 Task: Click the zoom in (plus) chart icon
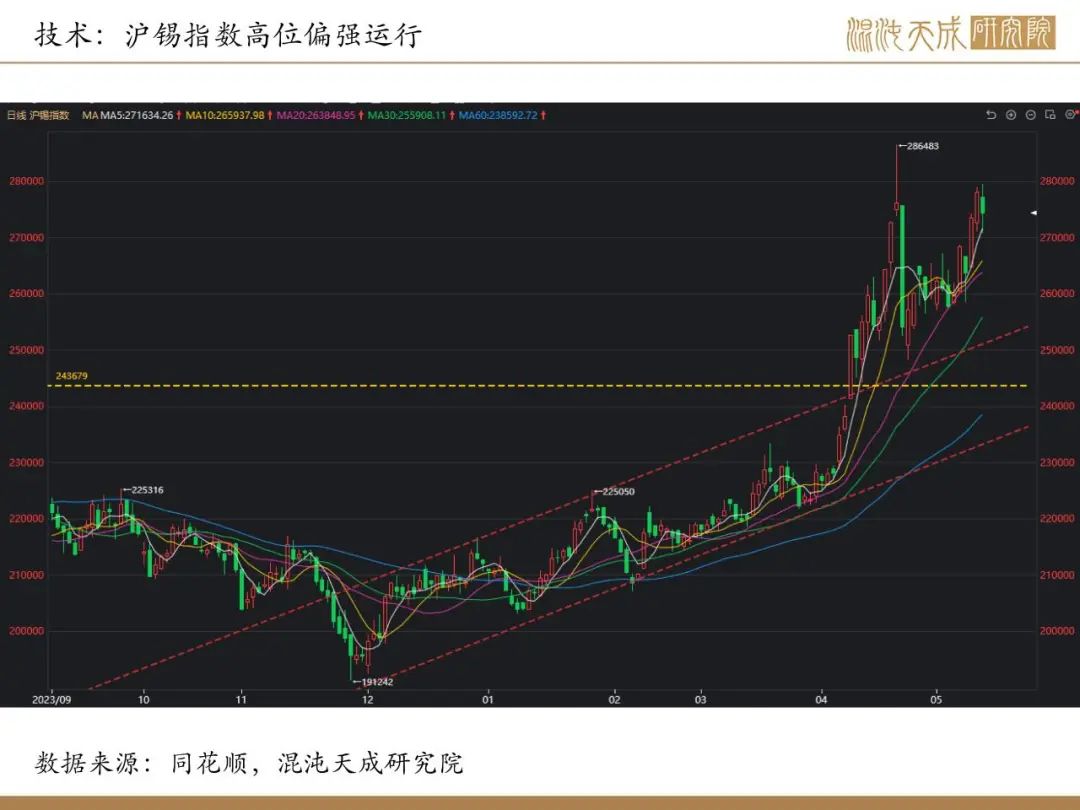1011,115
